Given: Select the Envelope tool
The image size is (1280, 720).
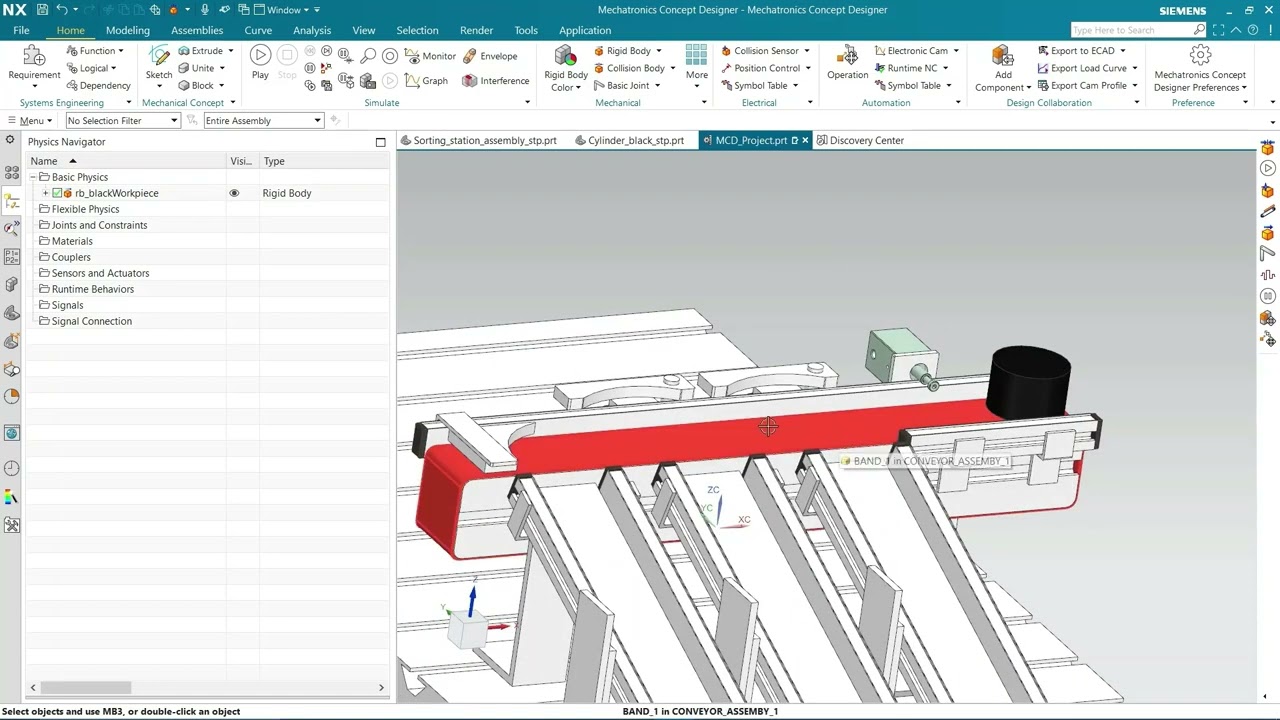Looking at the screenshot, I should [490, 56].
